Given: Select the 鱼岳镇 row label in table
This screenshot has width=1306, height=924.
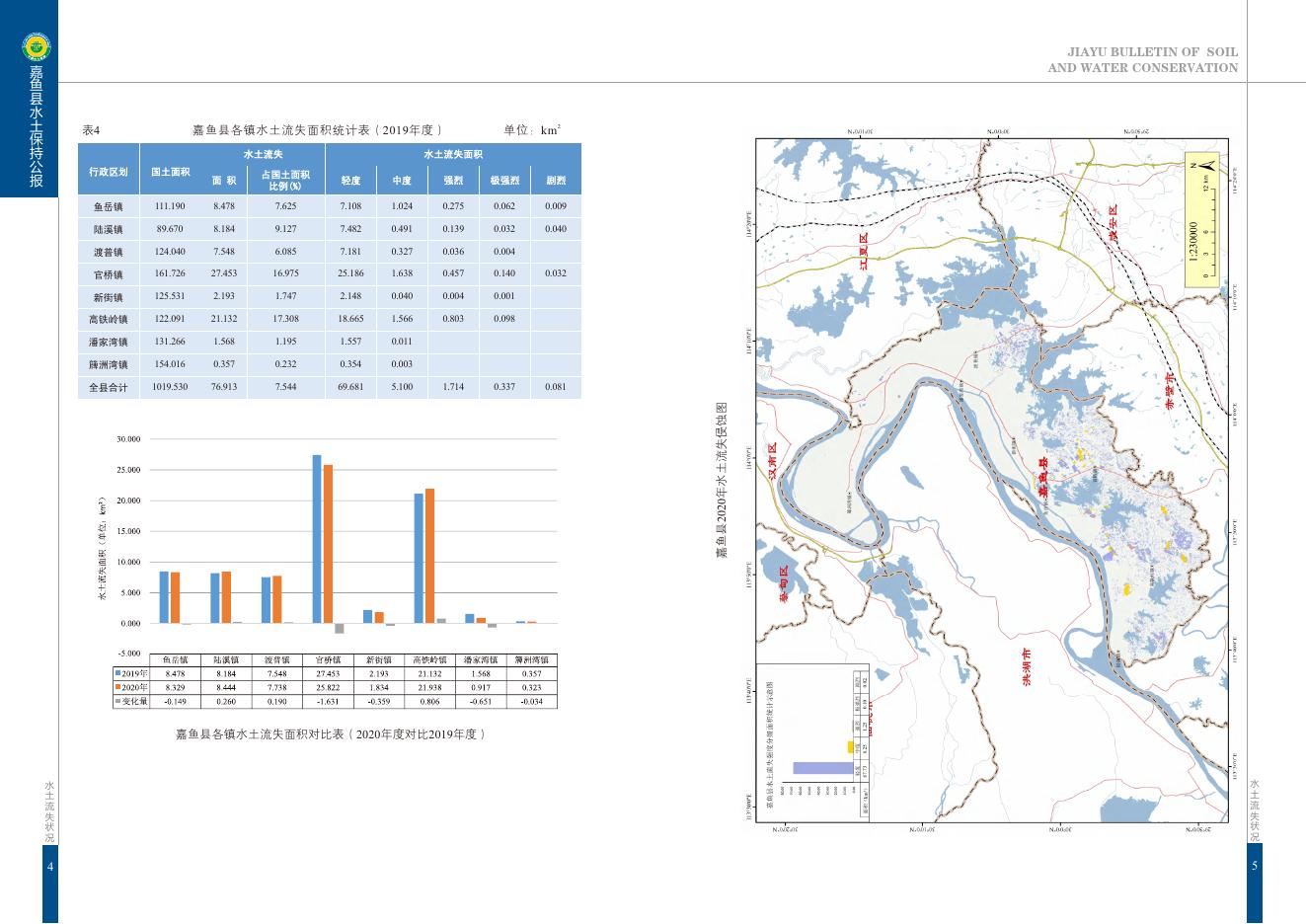Looking at the screenshot, I should click(109, 207).
